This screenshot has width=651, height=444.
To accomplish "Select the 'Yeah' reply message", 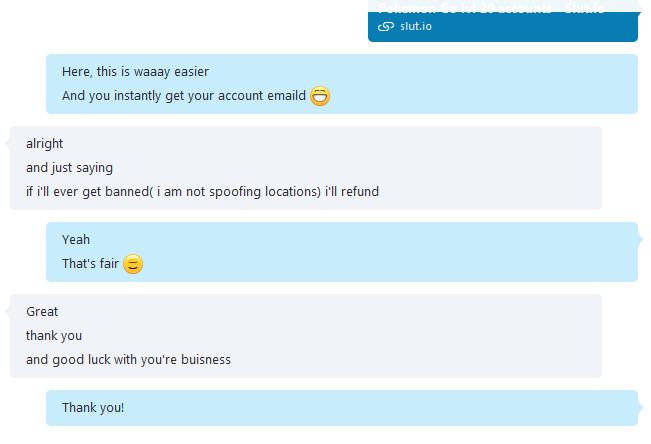I will 76,240.
